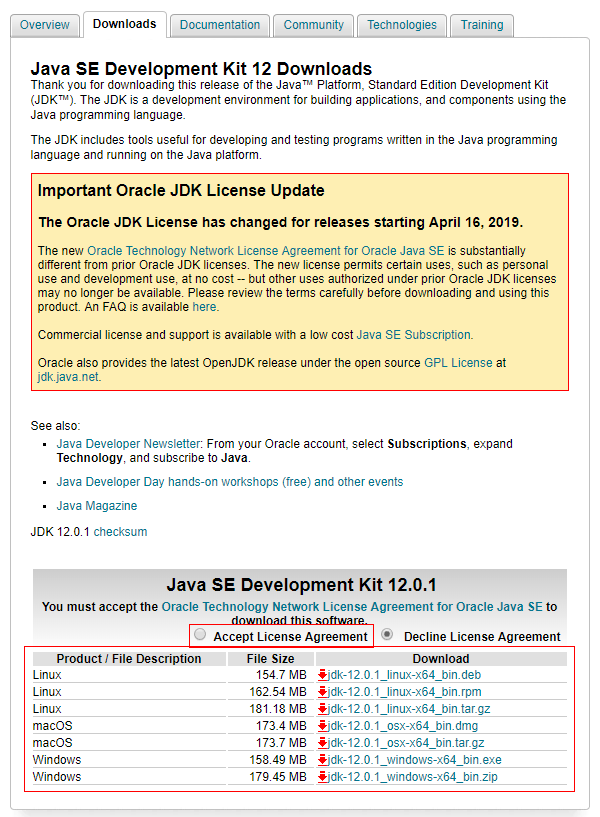Open the Downloads tab
This screenshot has width=600, height=817.
[124, 24]
